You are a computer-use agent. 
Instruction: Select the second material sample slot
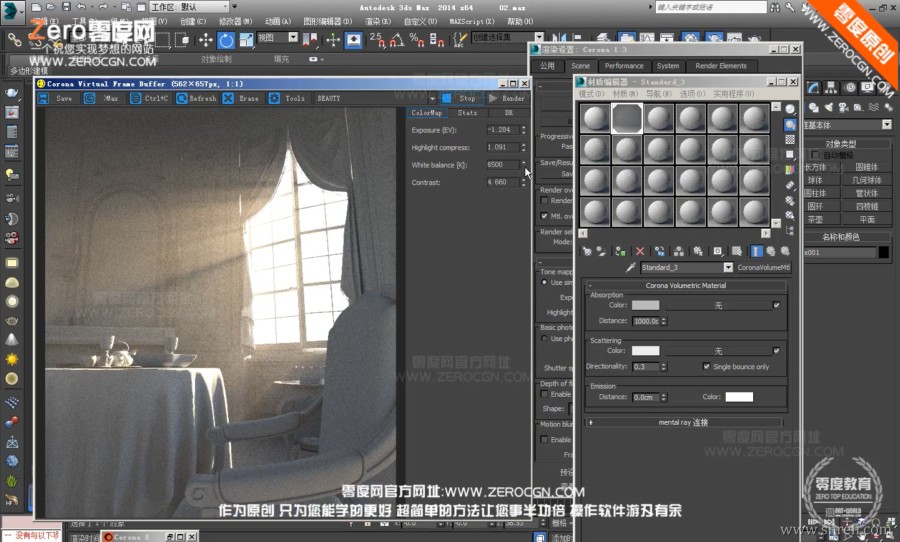[x=627, y=119]
